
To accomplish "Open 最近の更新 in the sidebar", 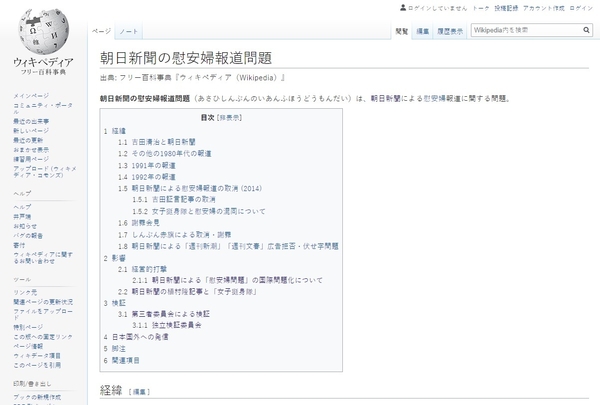I will click(28, 140).
